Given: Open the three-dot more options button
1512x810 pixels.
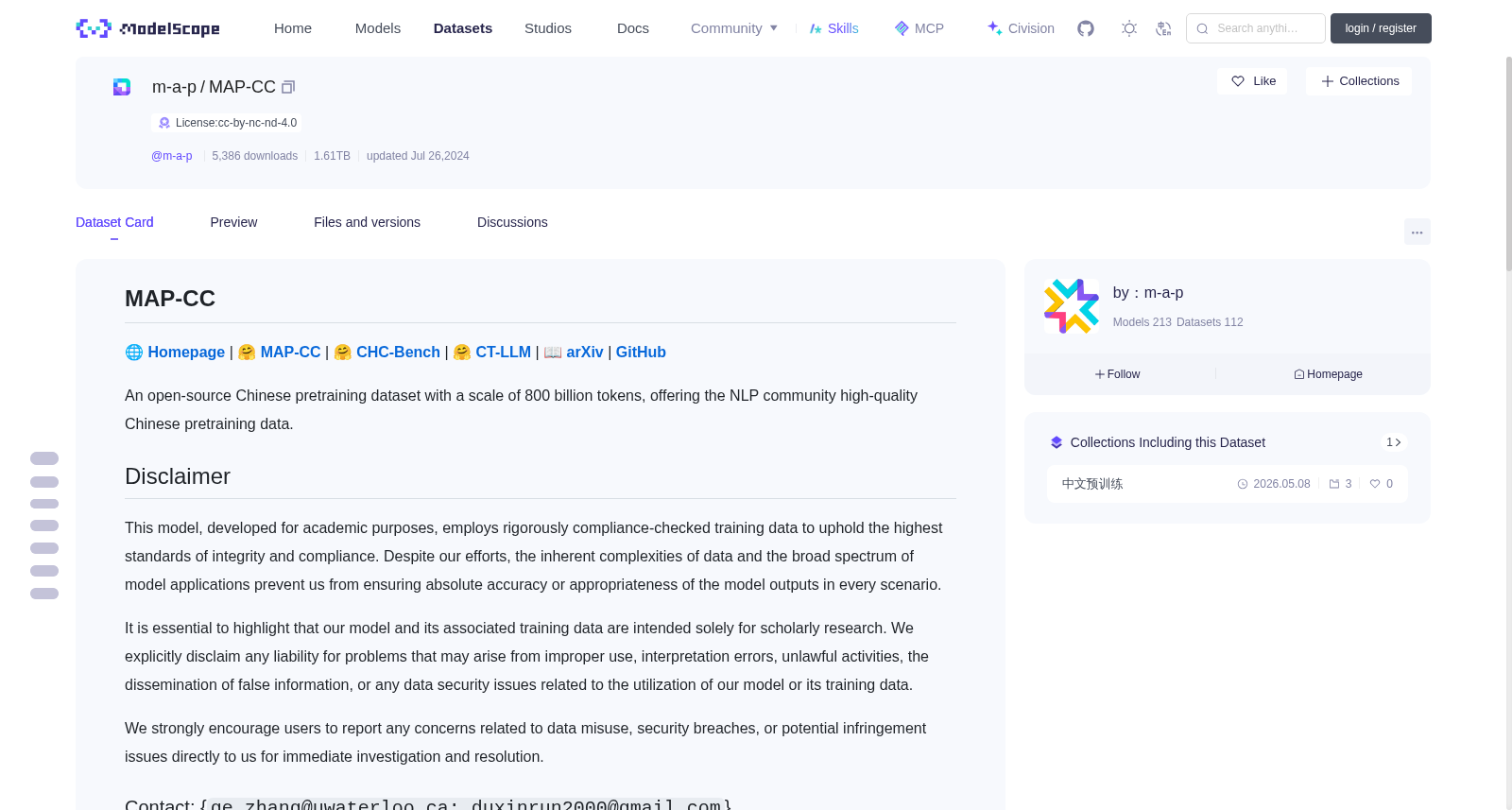Looking at the screenshot, I should tap(1417, 232).
